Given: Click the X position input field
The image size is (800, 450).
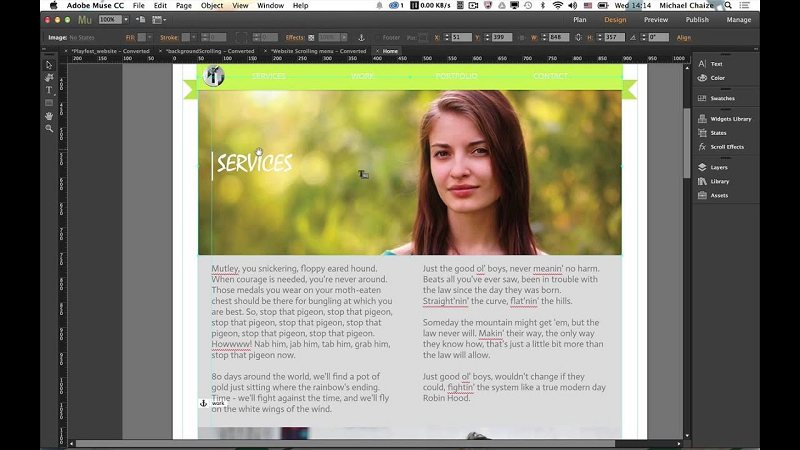Looking at the screenshot, I should 461,37.
